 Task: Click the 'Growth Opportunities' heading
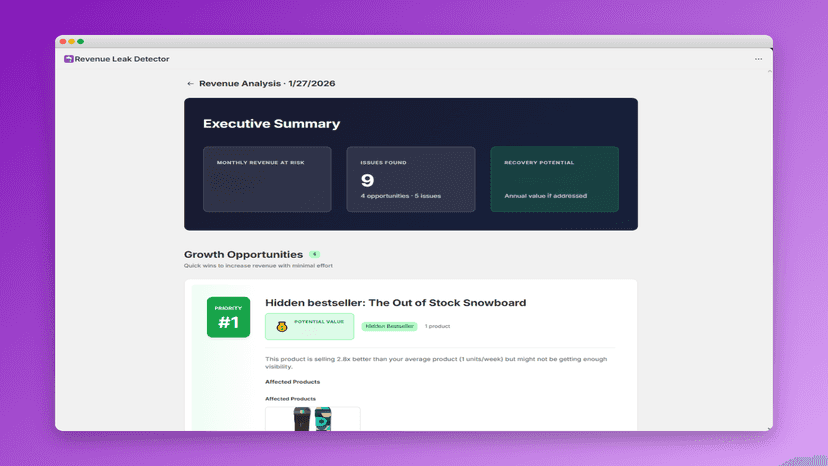243,255
